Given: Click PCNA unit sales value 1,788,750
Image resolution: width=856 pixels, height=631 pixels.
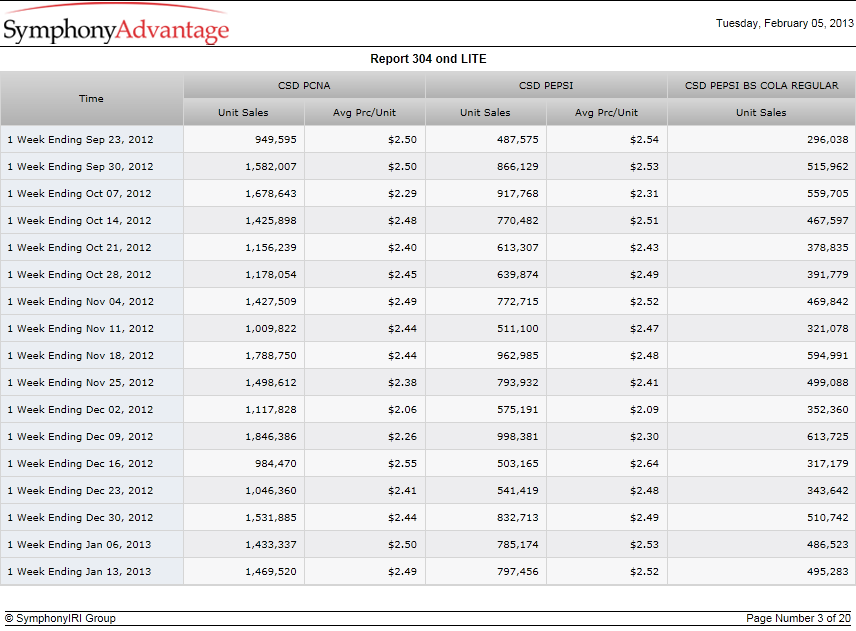Looking at the screenshot, I should (271, 356).
